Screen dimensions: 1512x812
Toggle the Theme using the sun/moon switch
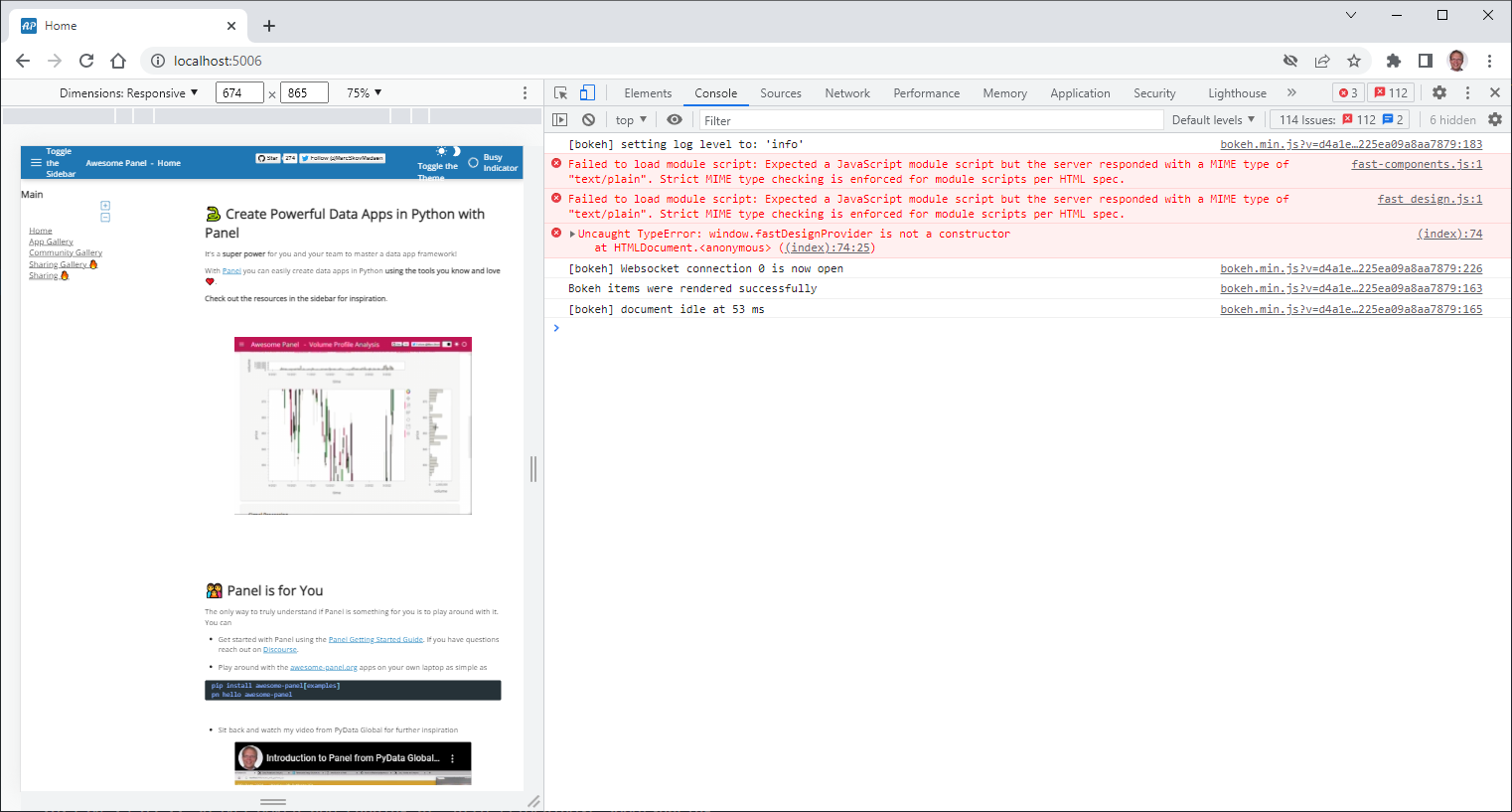(447, 153)
